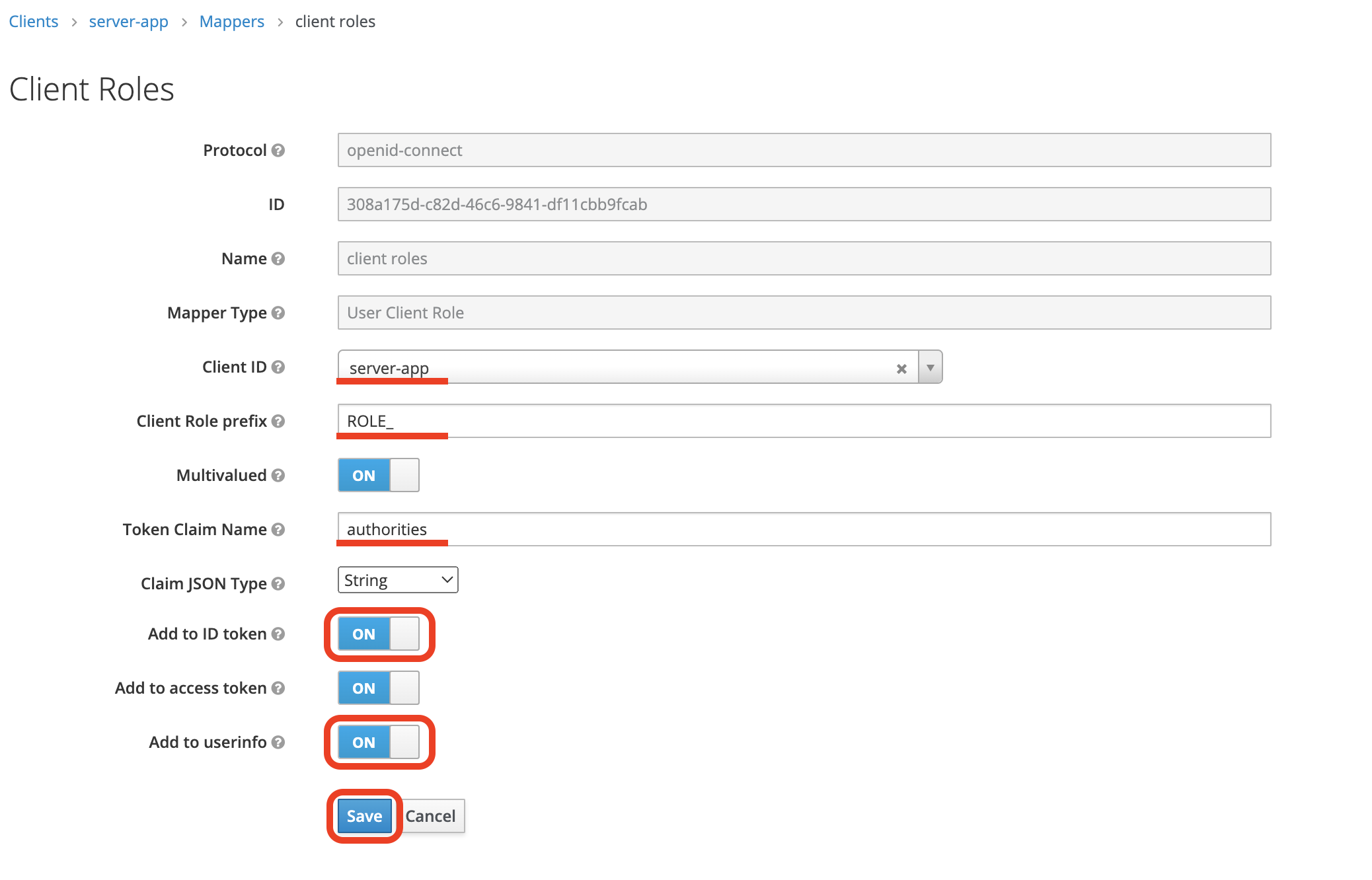Click the Client Role prefix help icon
This screenshot has height=880, width=1372.
click(278, 421)
